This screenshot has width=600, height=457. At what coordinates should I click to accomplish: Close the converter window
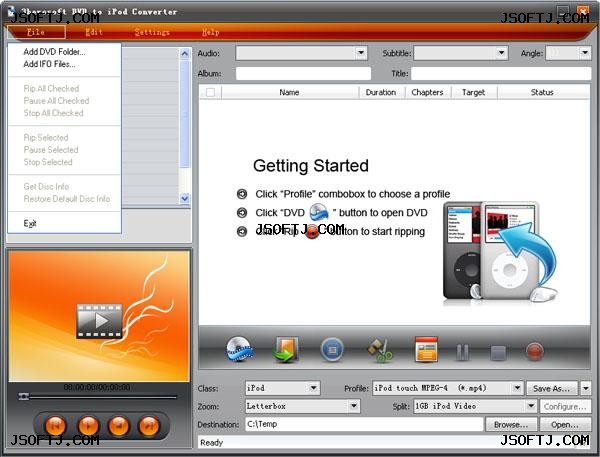583,10
